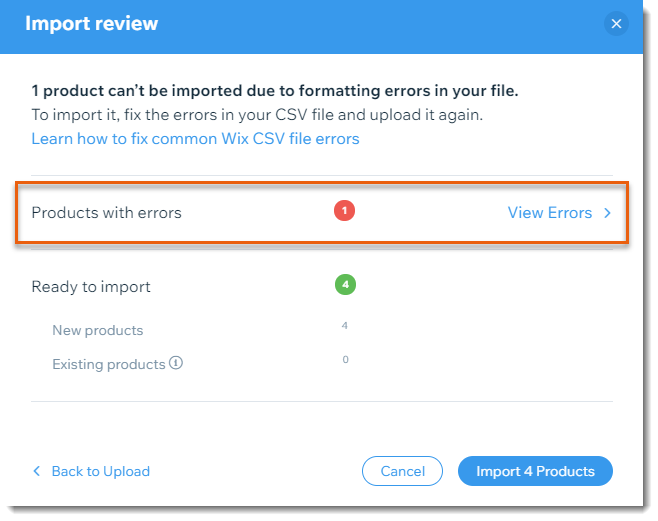Close the Import review dialog
The width and height of the screenshot is (658, 521).
[x=616, y=23]
